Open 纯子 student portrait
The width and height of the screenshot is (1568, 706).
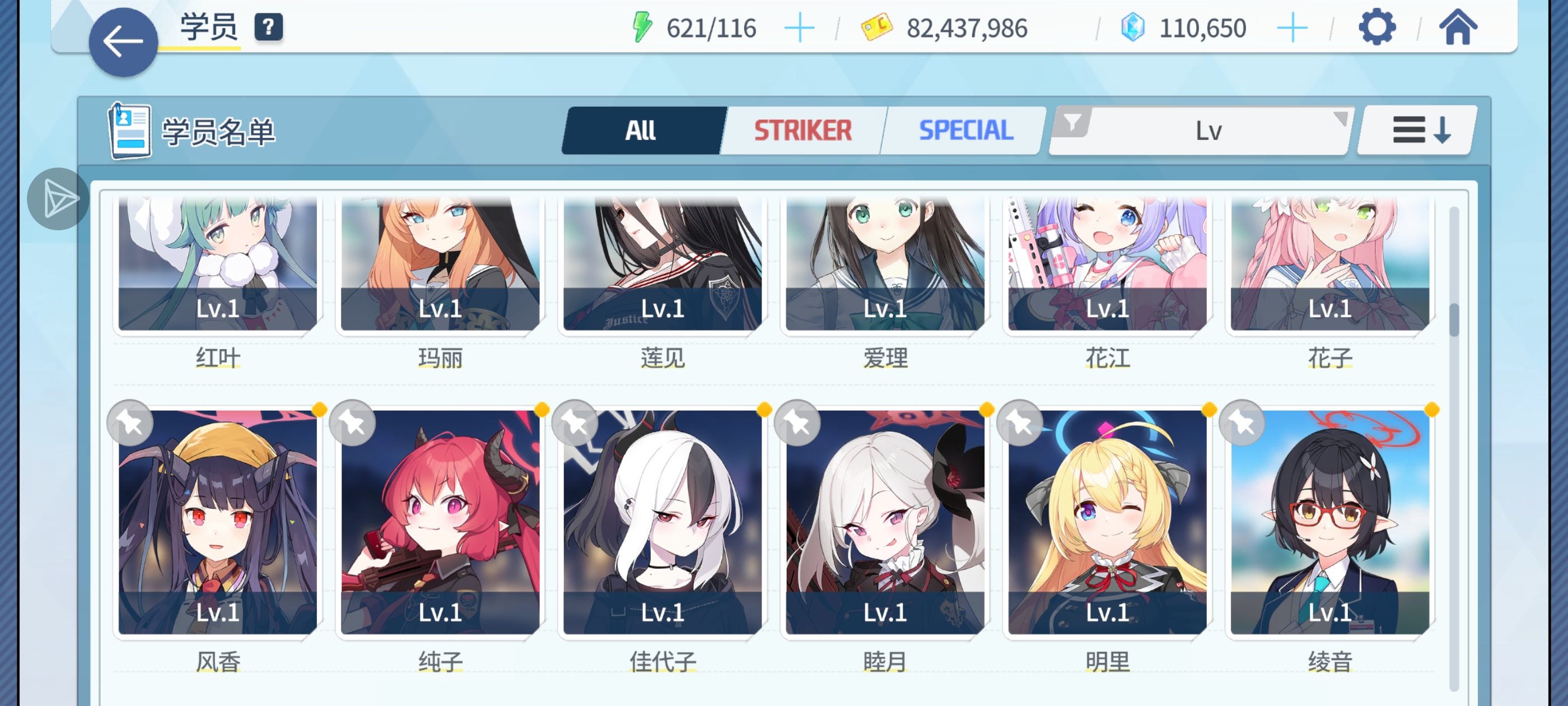click(440, 522)
